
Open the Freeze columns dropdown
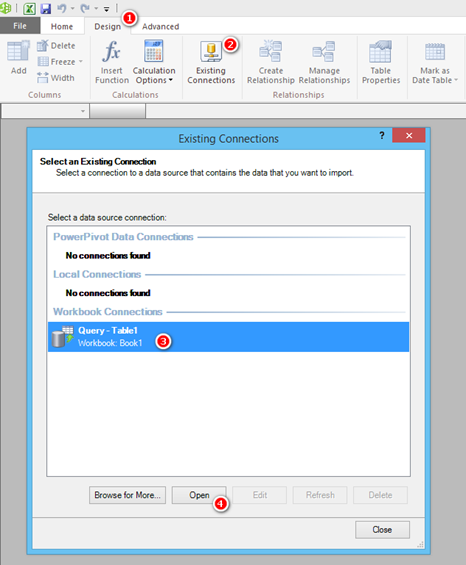tap(60, 62)
